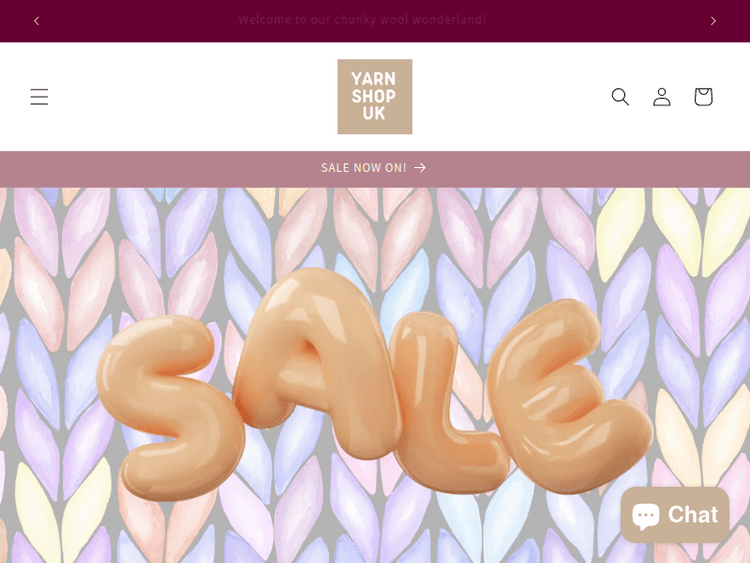Open the search magnifier icon
This screenshot has width=750, height=563.
pos(620,97)
